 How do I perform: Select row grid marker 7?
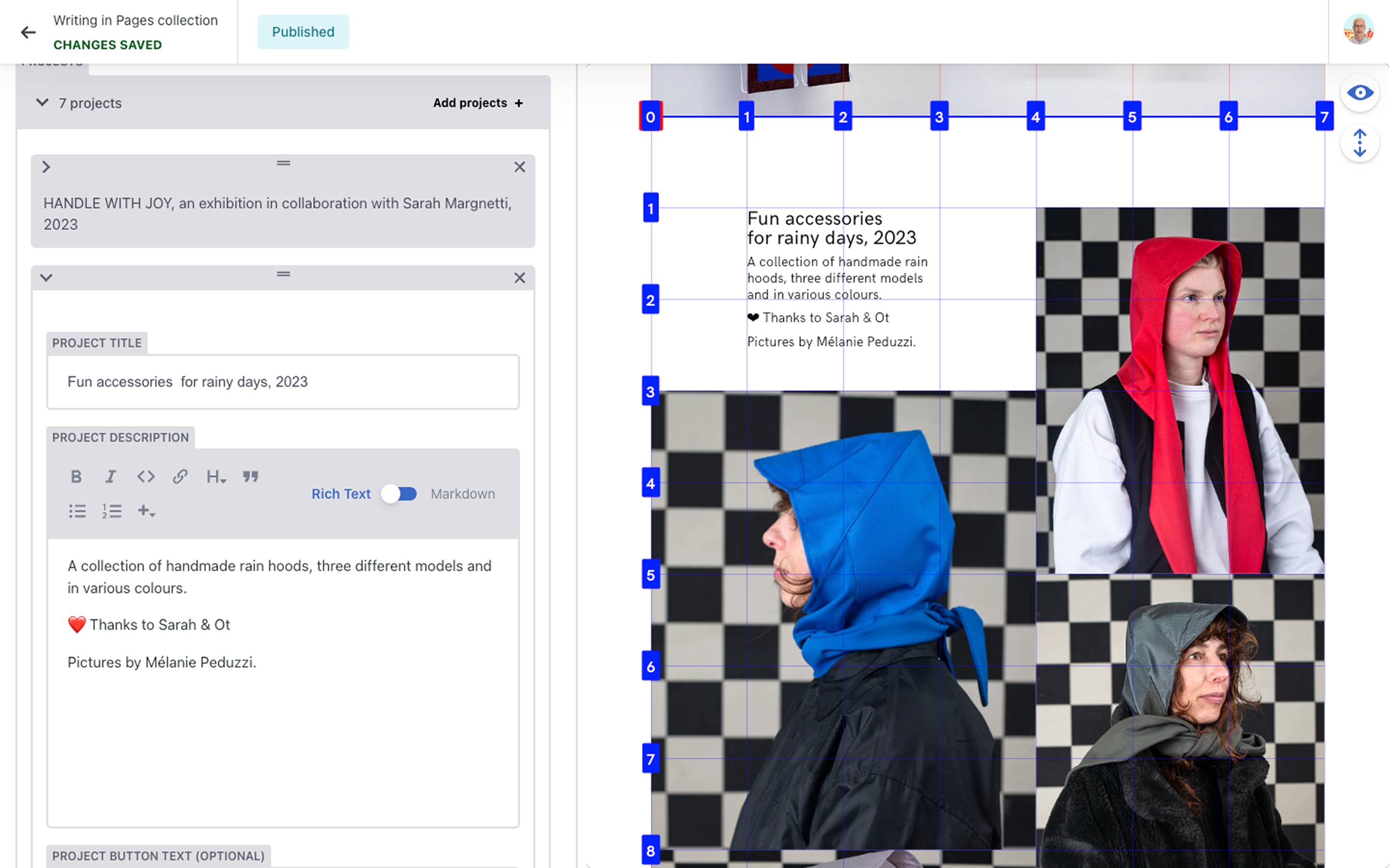pyautogui.click(x=650, y=759)
